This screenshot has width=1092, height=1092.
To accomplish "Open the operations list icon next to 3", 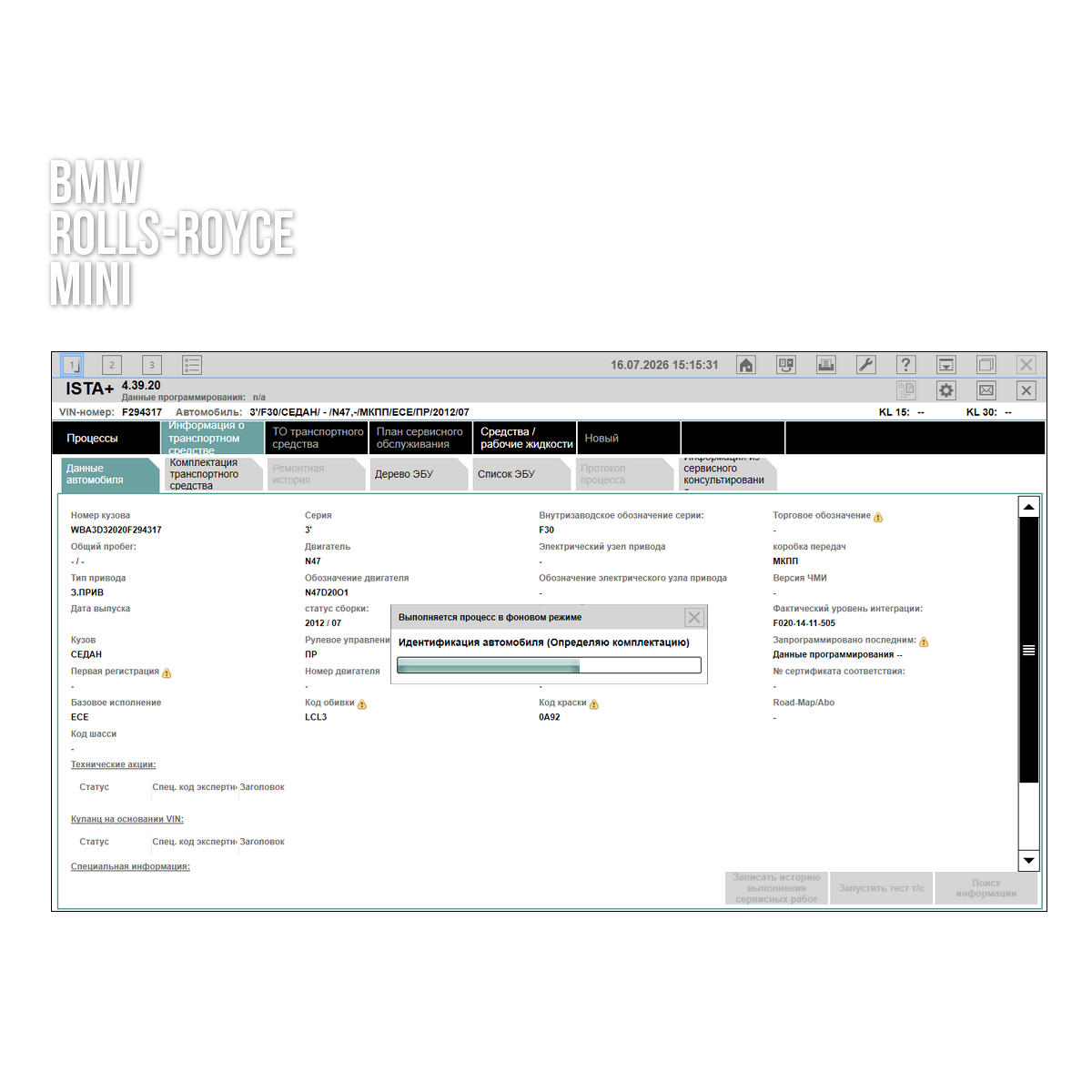I will 192,365.
